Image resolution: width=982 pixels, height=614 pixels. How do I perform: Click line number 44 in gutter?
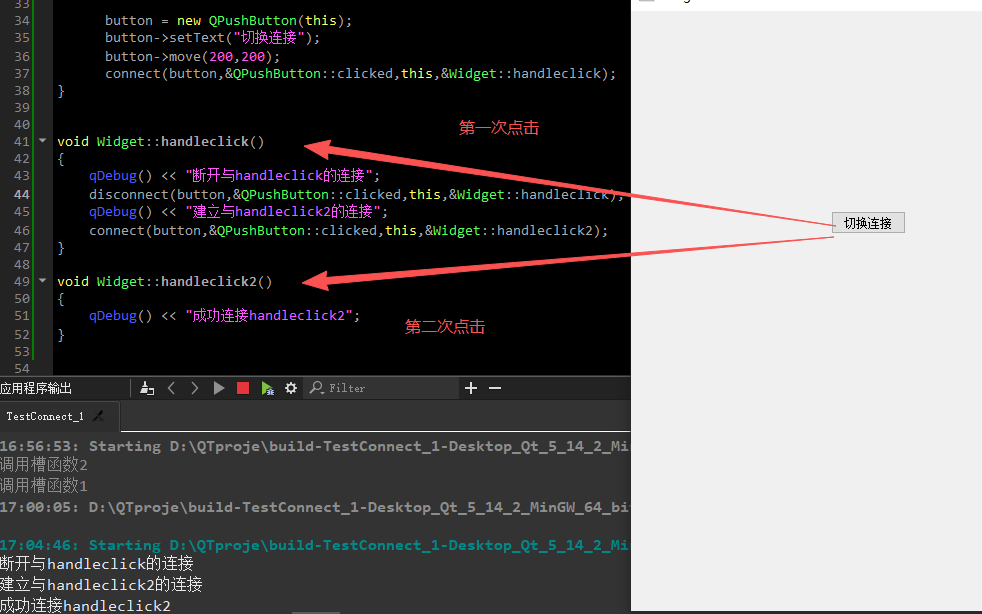[22, 194]
